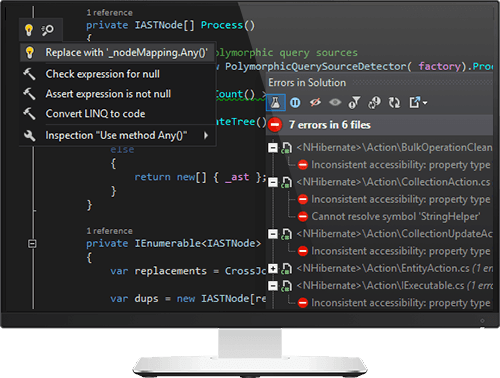Pause analysis with the blue pause icon
The image size is (500, 378).
(x=295, y=103)
